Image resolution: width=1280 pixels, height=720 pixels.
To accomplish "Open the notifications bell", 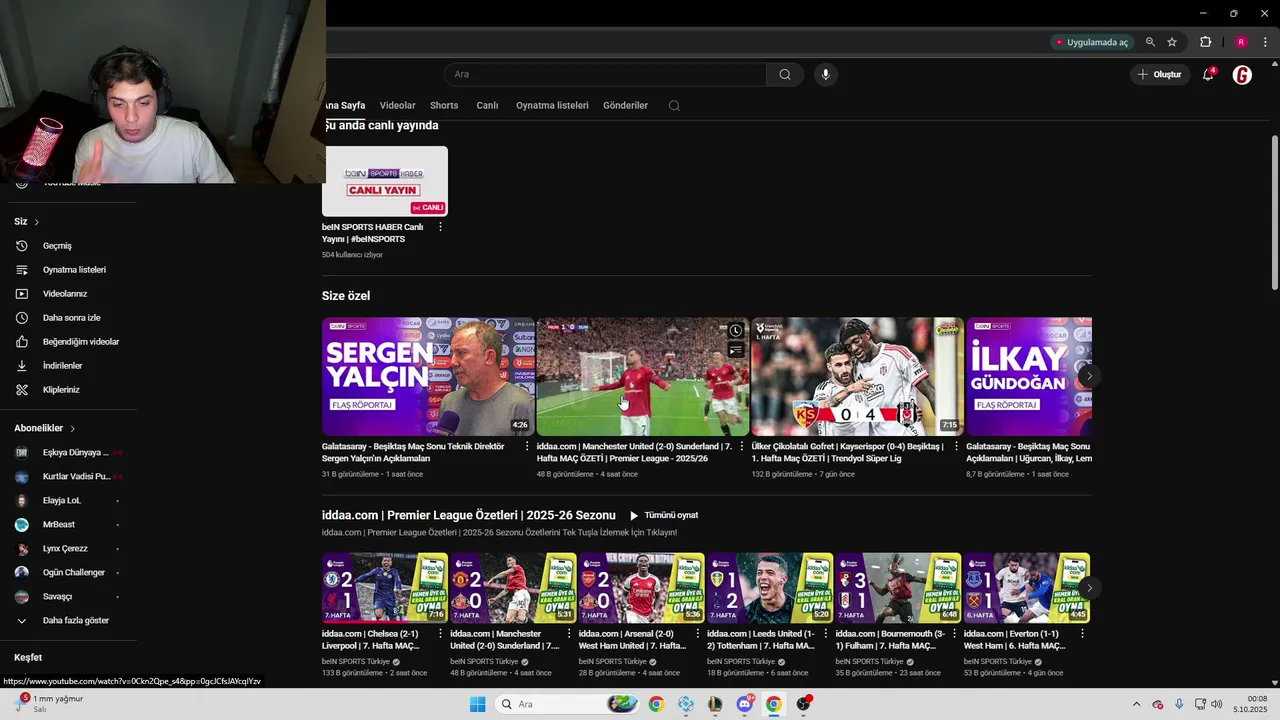I will 1208,74.
